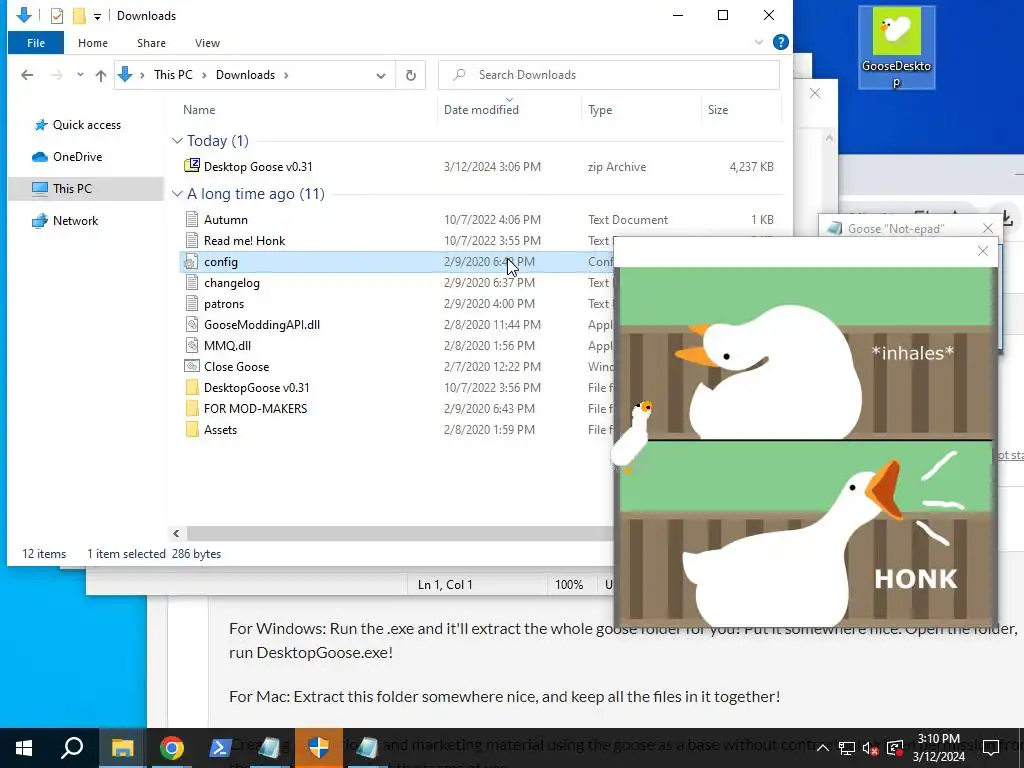
Task: Select the changelog file
Action: [x=231, y=283]
